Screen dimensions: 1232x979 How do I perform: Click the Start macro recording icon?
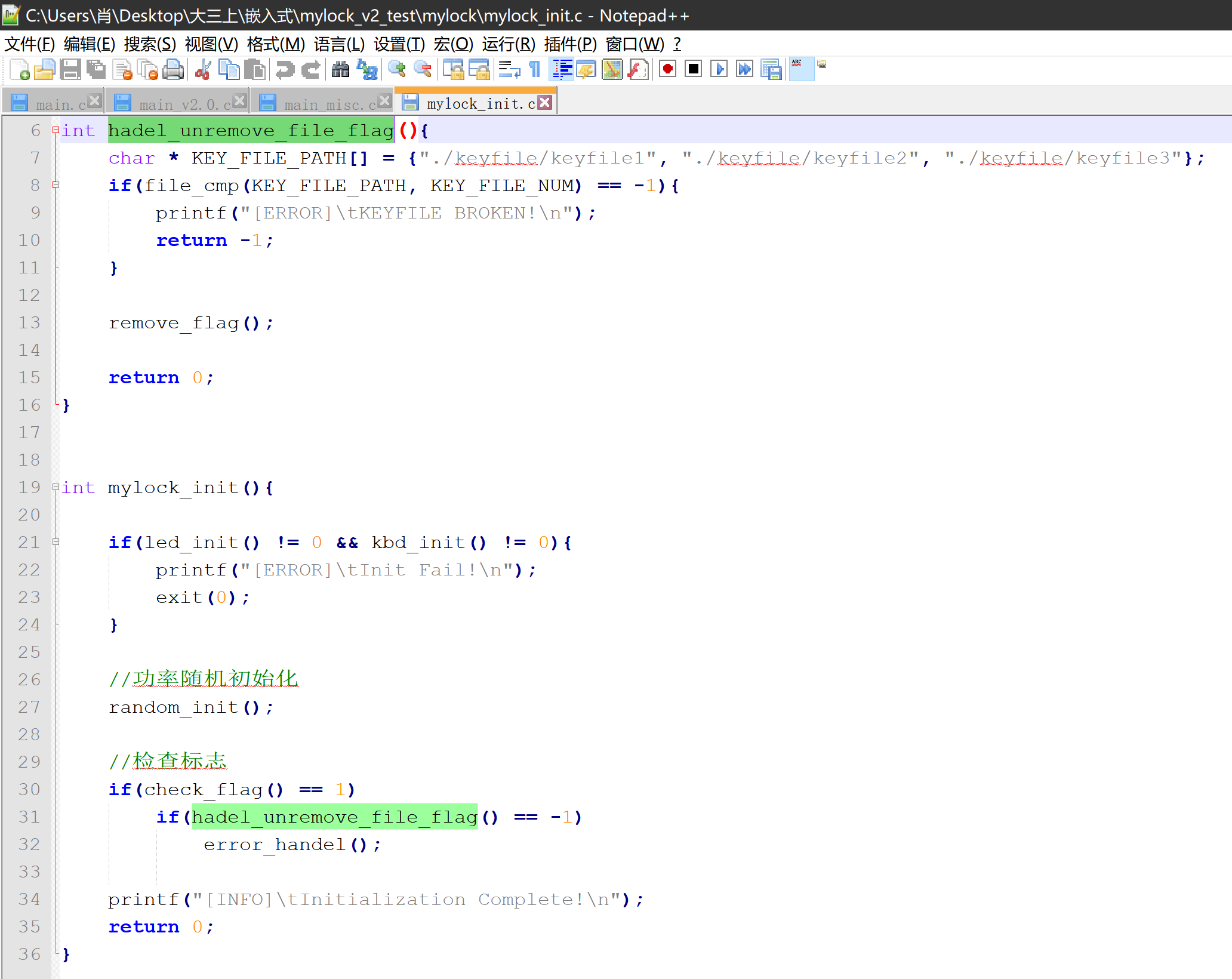pos(667,70)
